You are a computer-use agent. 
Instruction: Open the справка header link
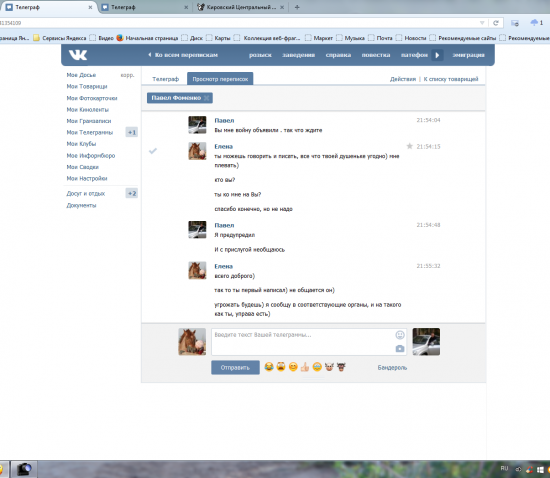coord(338,55)
